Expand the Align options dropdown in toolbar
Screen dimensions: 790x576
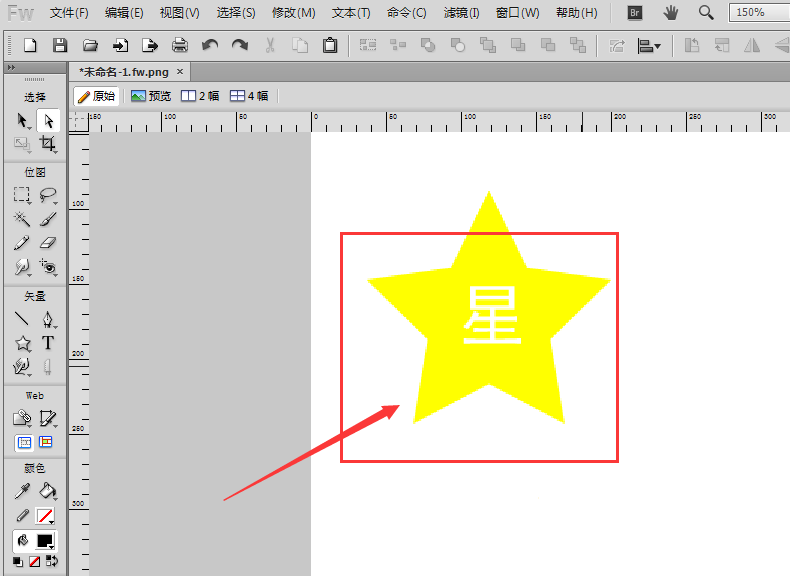click(x=650, y=45)
